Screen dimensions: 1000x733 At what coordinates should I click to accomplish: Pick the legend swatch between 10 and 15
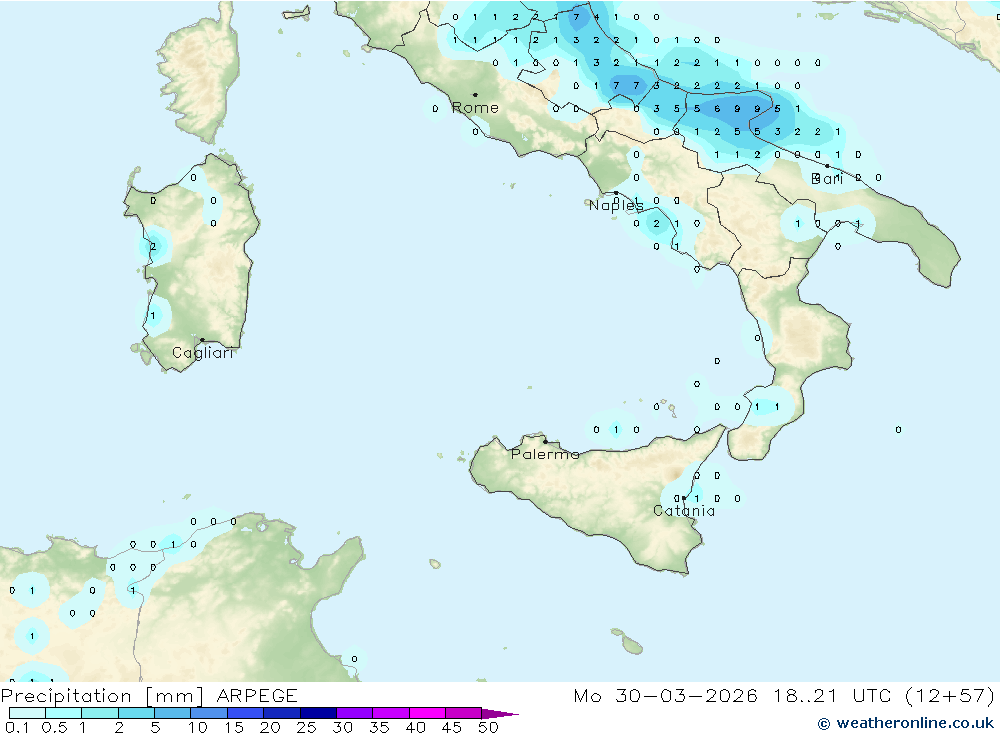click(x=209, y=713)
